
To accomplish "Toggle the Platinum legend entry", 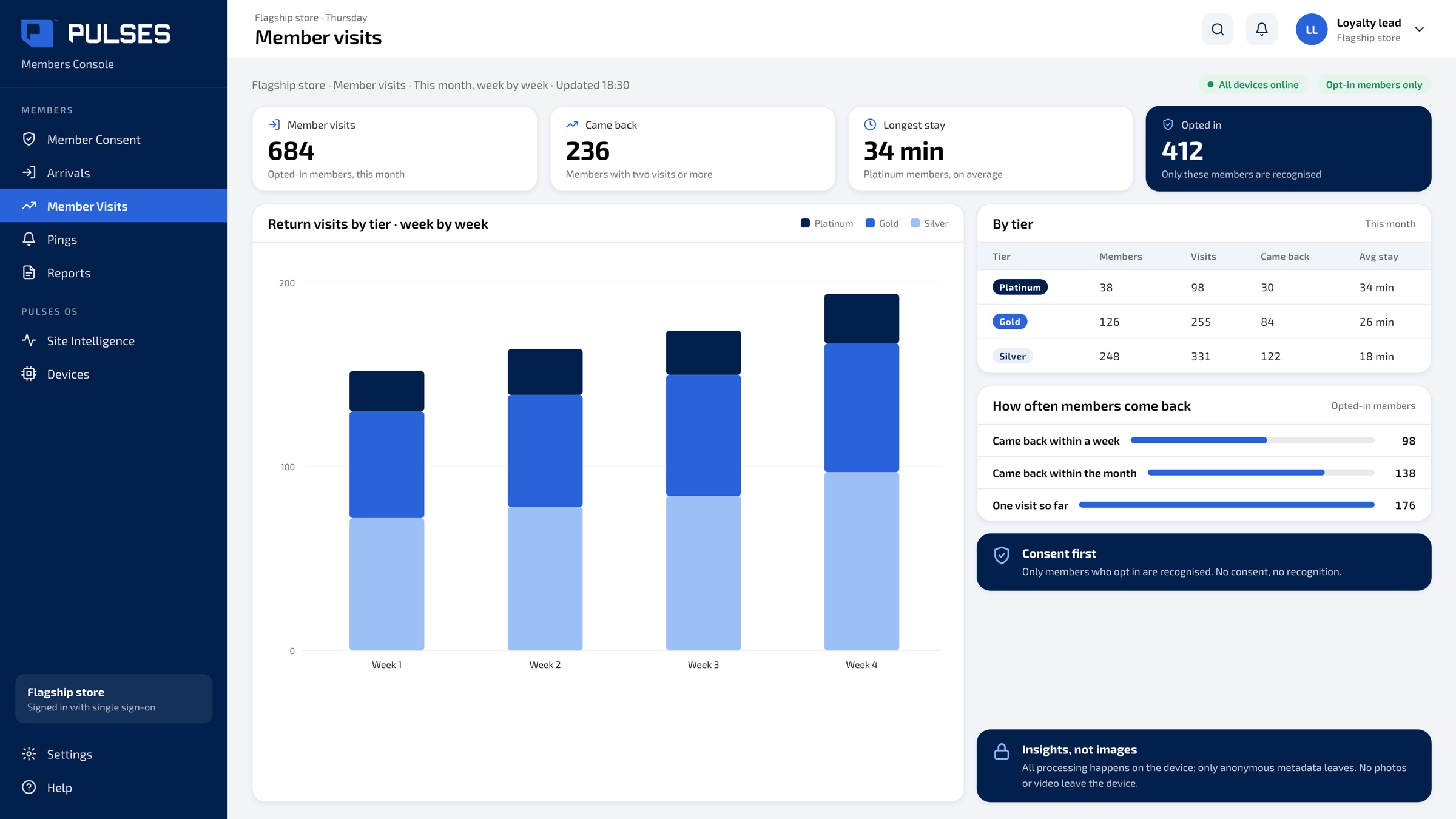I will [x=826, y=223].
